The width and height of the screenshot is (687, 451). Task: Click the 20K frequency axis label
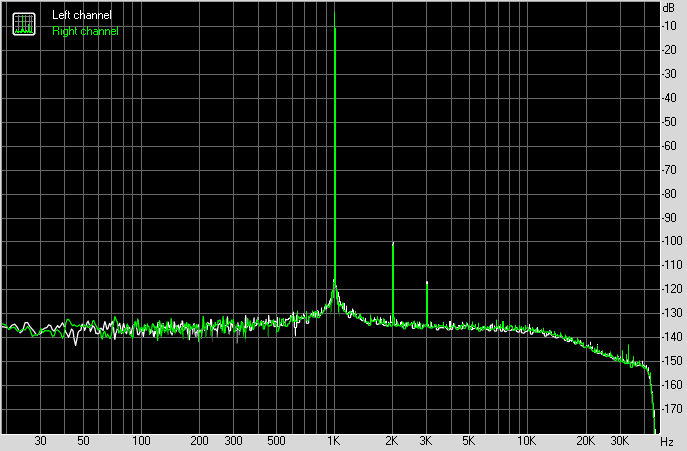coord(586,440)
